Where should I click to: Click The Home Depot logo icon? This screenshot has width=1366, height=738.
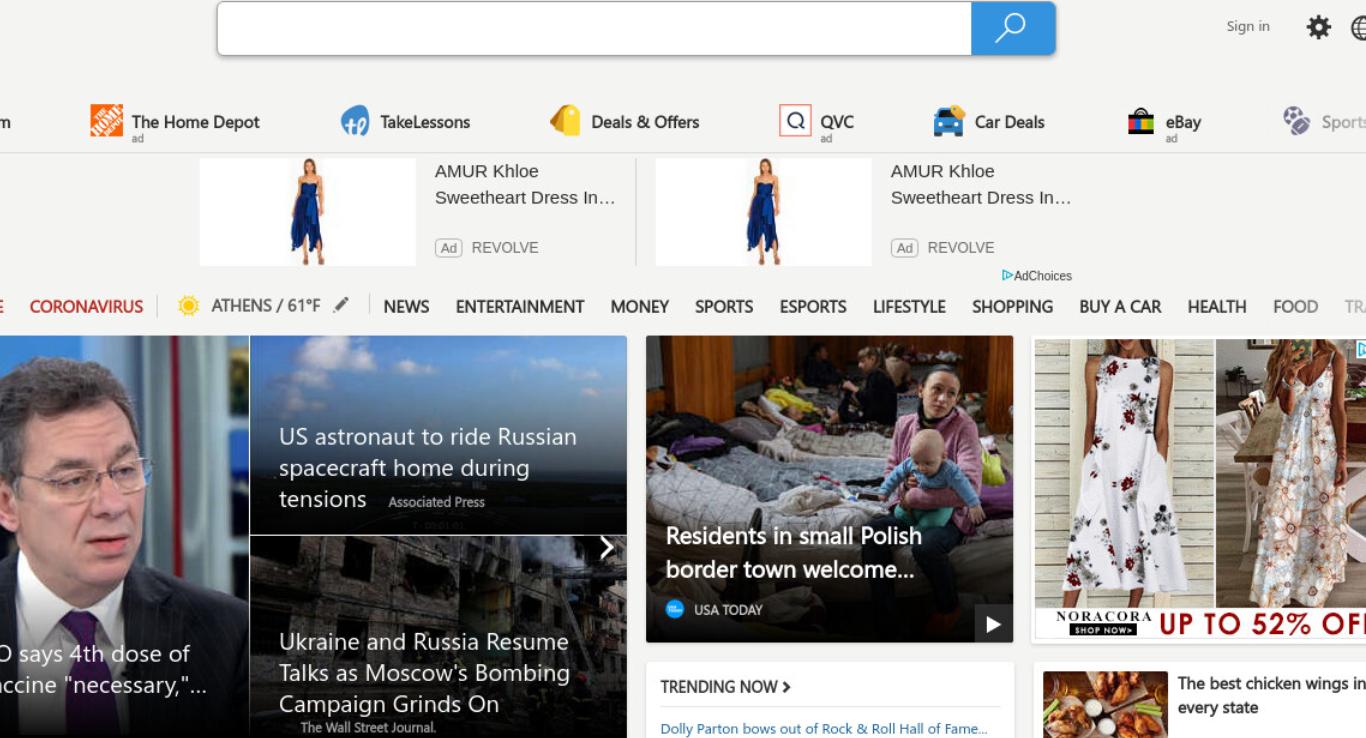(x=106, y=120)
